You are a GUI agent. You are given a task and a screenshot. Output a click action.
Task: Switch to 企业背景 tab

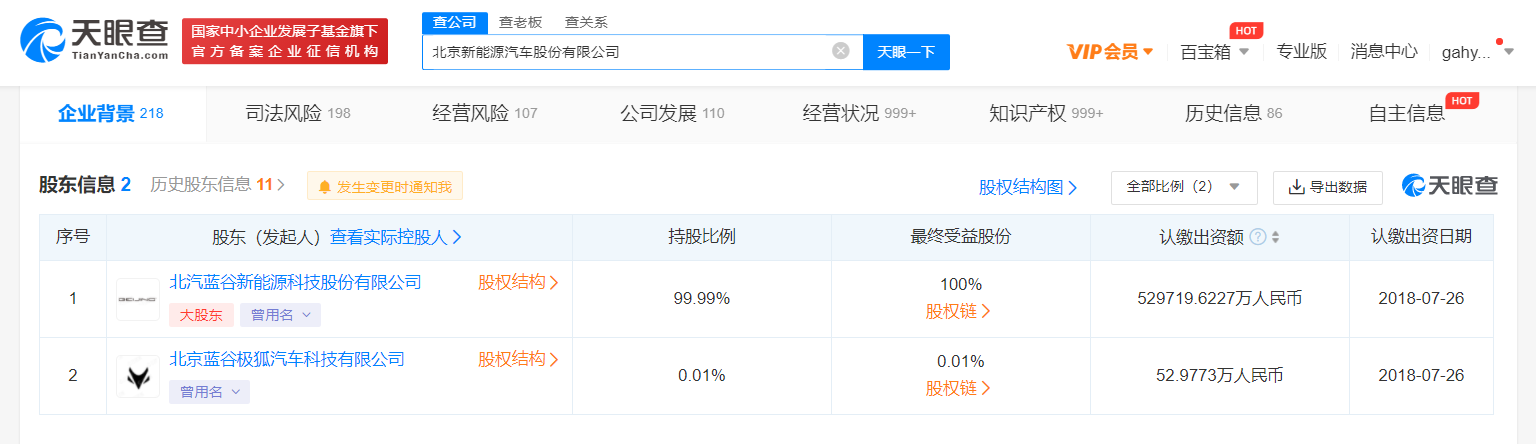[112, 114]
